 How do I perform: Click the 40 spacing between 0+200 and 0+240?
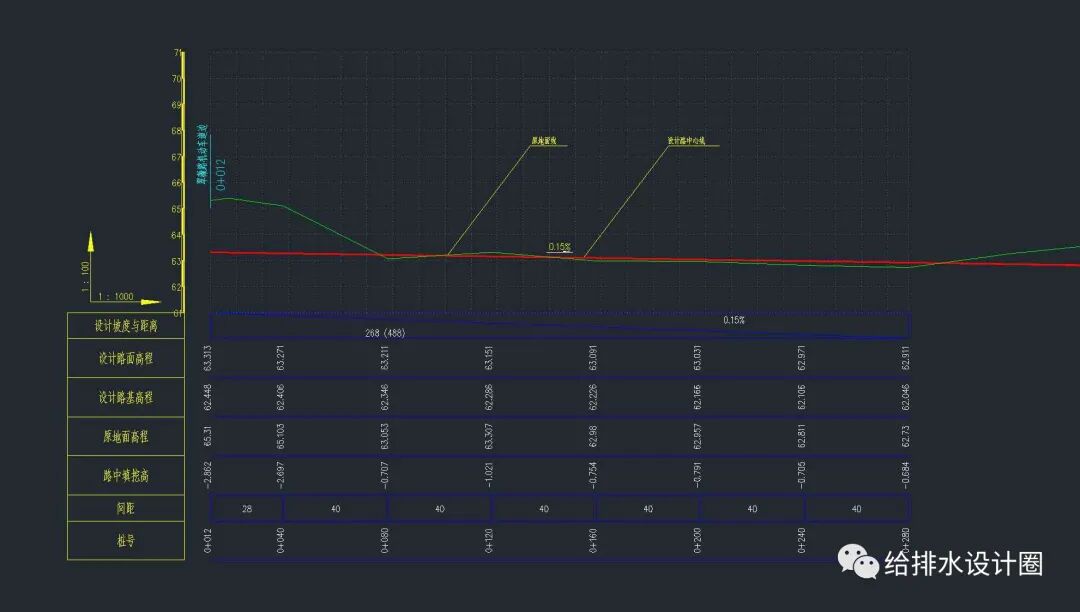click(752, 509)
